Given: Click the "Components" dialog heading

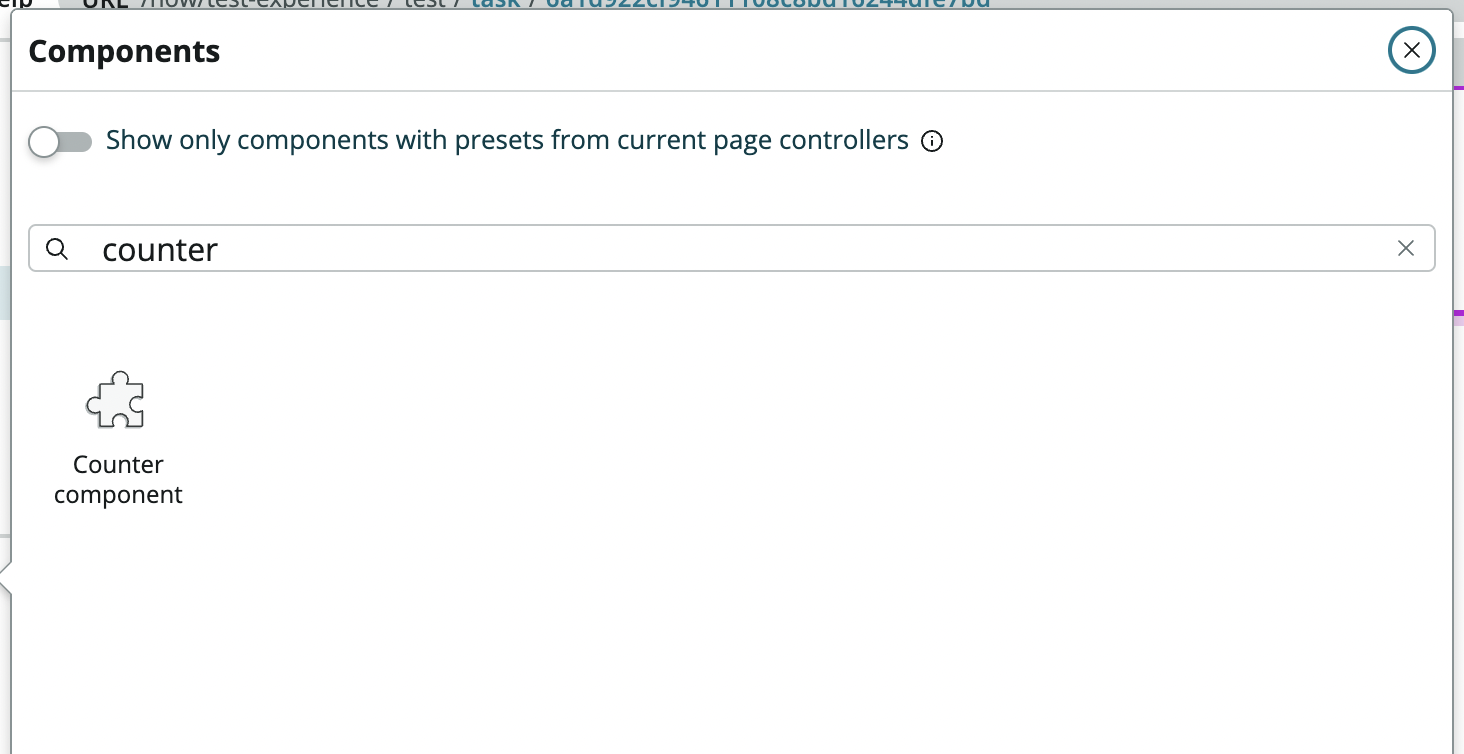Looking at the screenshot, I should [x=124, y=52].
